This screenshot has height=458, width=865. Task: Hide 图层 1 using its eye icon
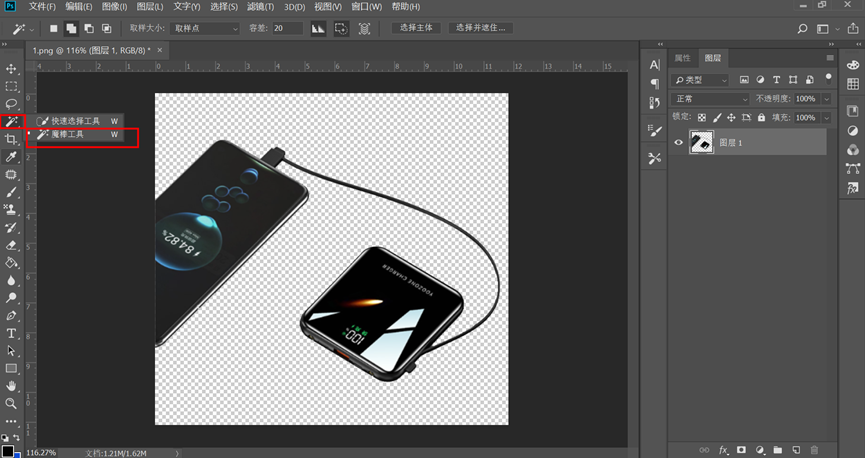(x=679, y=143)
